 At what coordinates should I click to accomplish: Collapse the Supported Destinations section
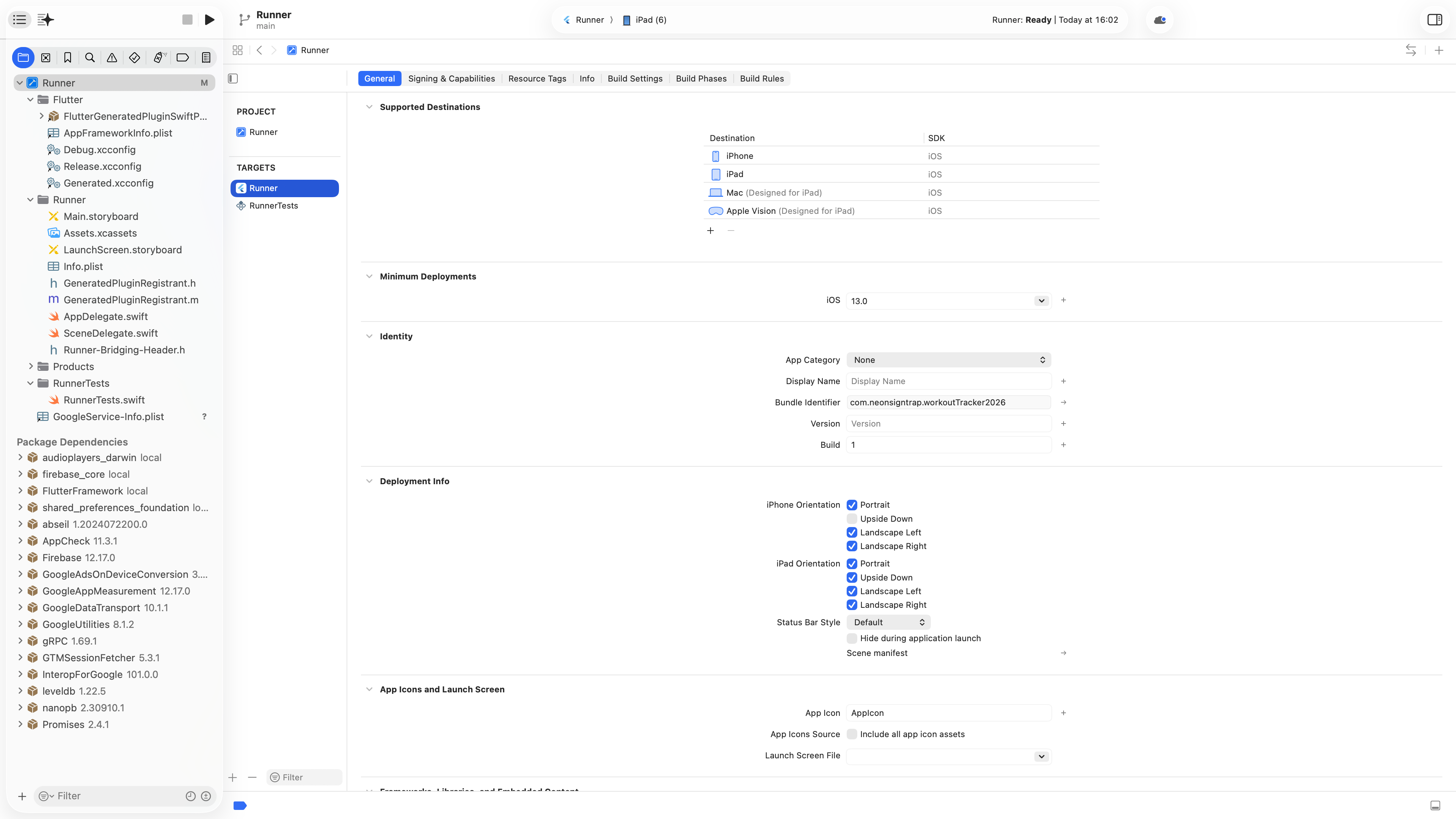369,107
